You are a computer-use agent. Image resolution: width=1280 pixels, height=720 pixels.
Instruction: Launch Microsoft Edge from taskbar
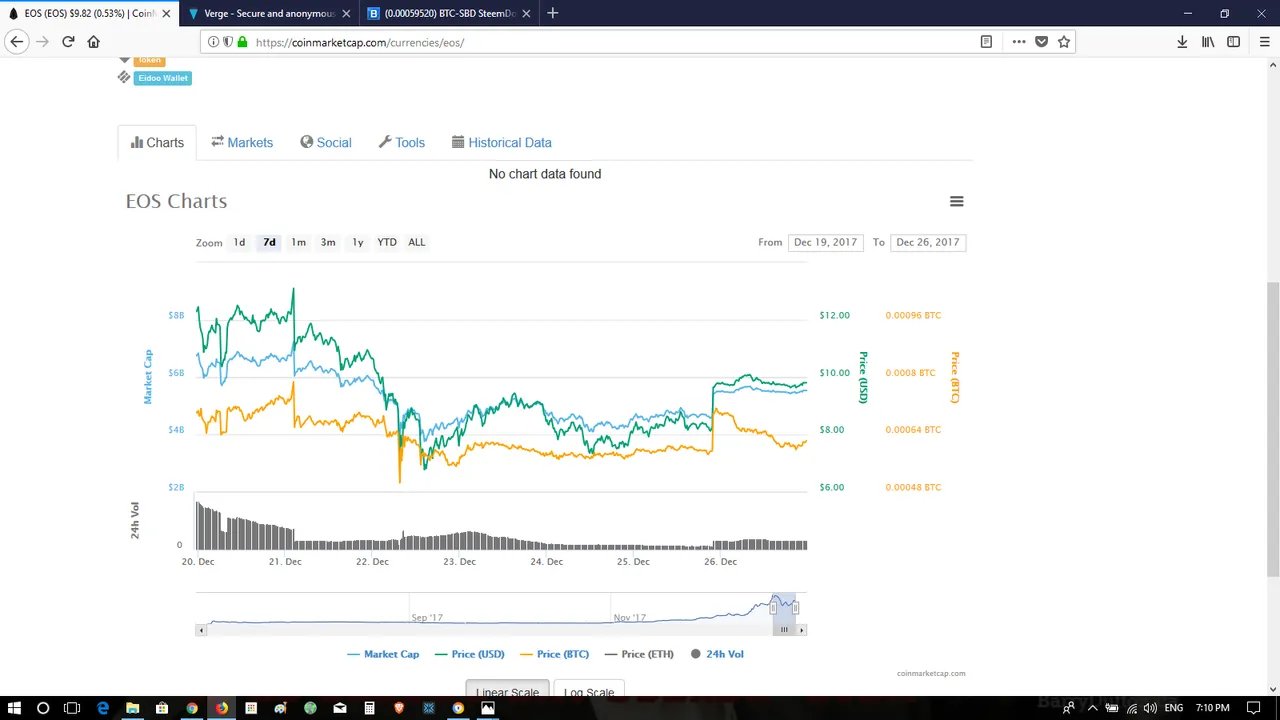click(102, 708)
